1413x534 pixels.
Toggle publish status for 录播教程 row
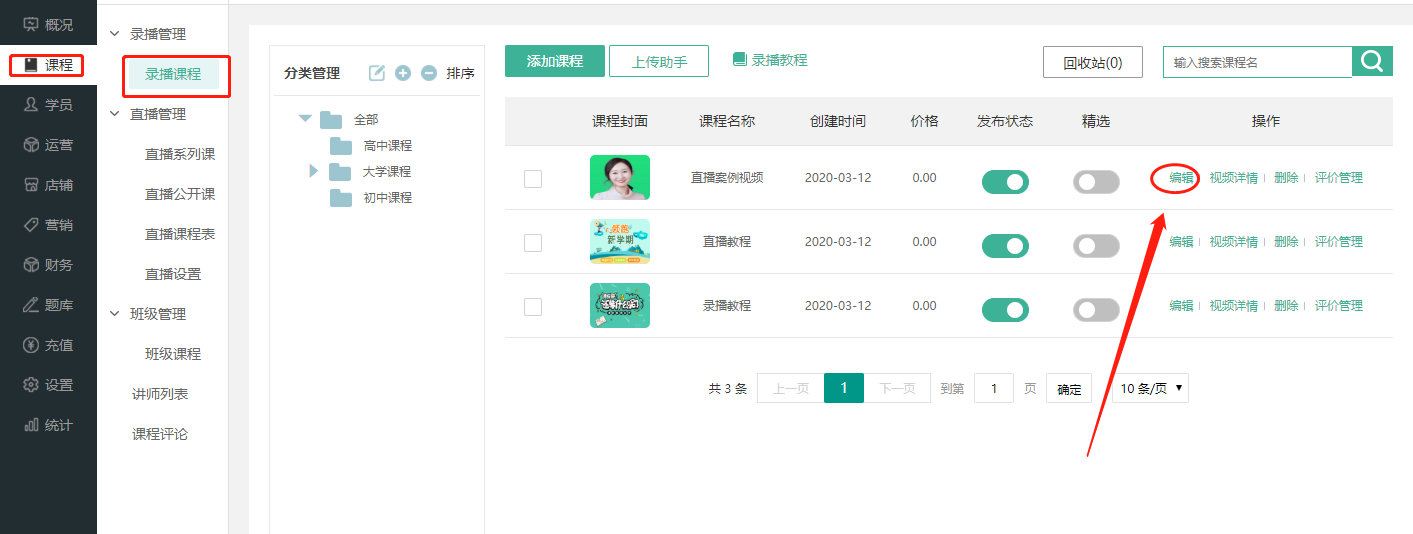coord(1005,310)
